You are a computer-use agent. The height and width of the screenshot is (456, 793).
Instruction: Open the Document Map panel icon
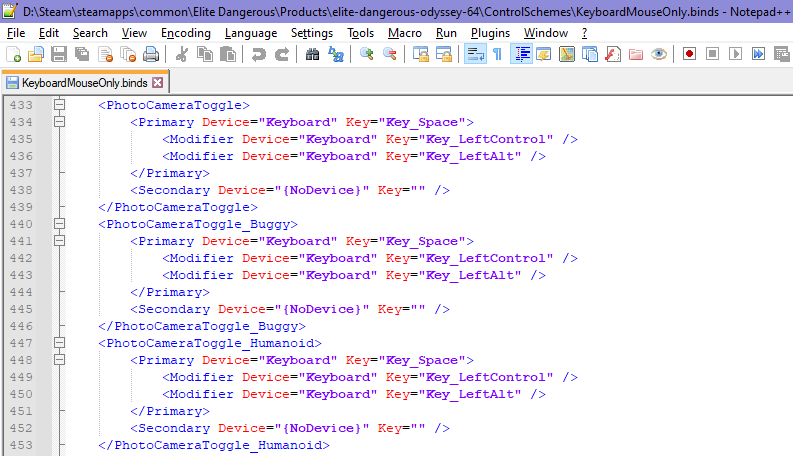point(567,54)
